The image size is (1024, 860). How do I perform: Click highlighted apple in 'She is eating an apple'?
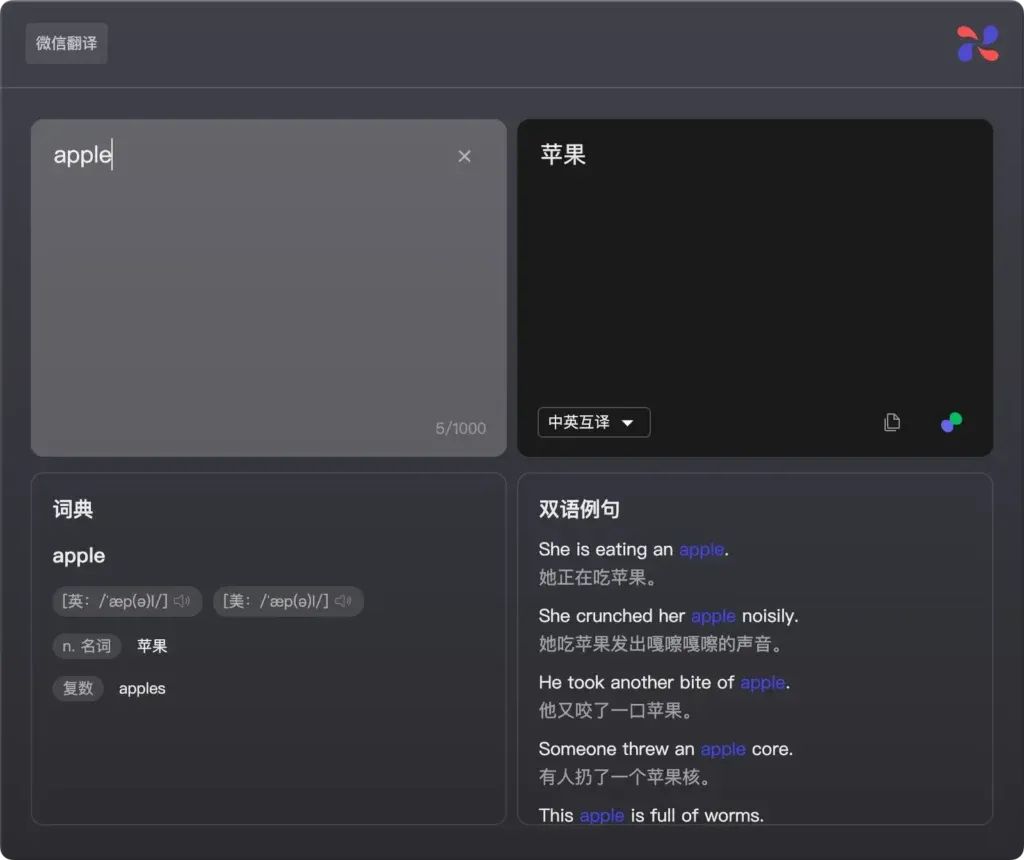(701, 549)
